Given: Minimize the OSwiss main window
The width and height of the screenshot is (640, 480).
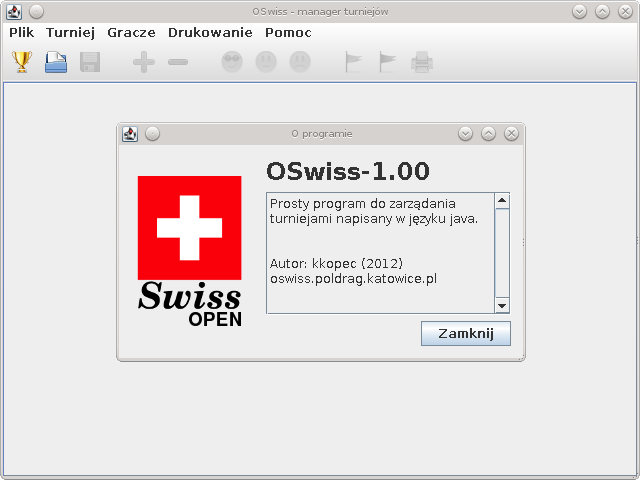Looking at the screenshot, I should pos(580,12).
